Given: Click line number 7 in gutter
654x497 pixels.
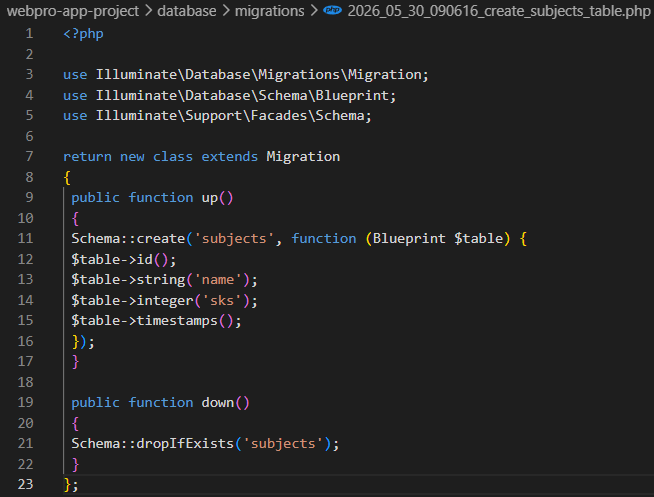Looking at the screenshot, I should pyautogui.click(x=29, y=156).
